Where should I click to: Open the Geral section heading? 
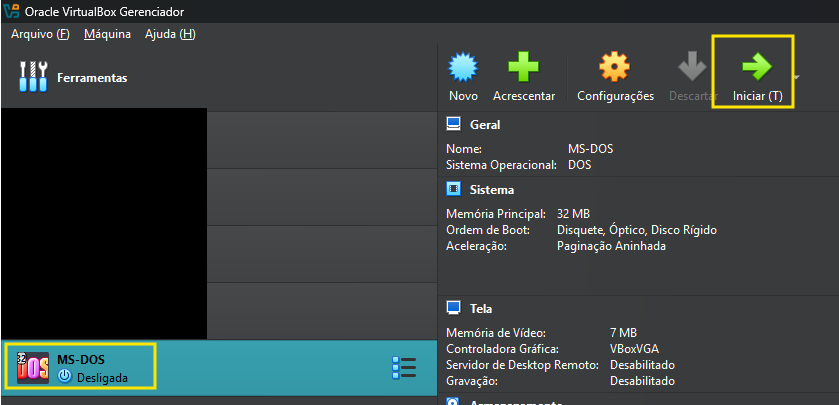(485, 125)
